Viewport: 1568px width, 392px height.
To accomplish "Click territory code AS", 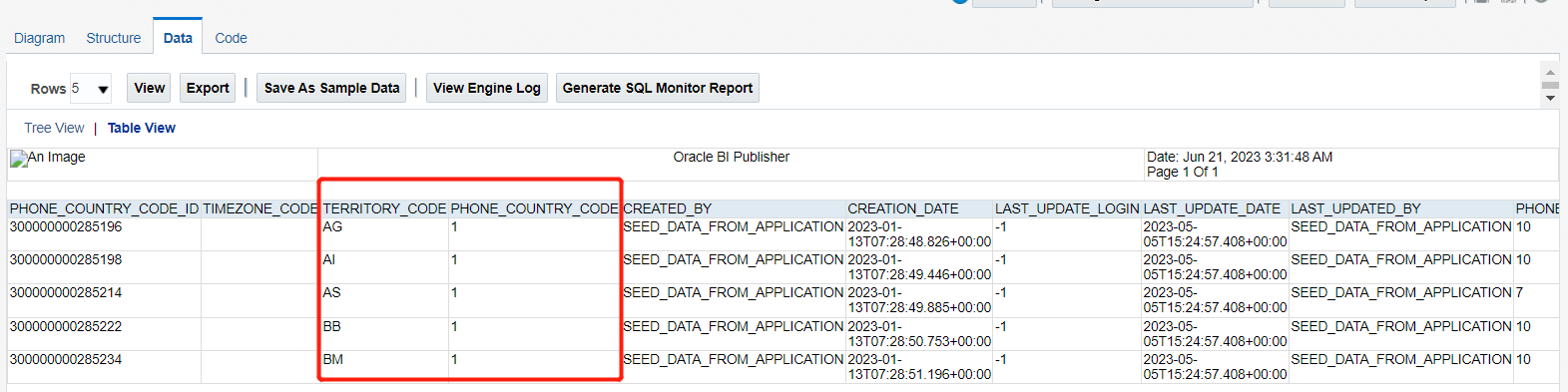I will (332, 292).
